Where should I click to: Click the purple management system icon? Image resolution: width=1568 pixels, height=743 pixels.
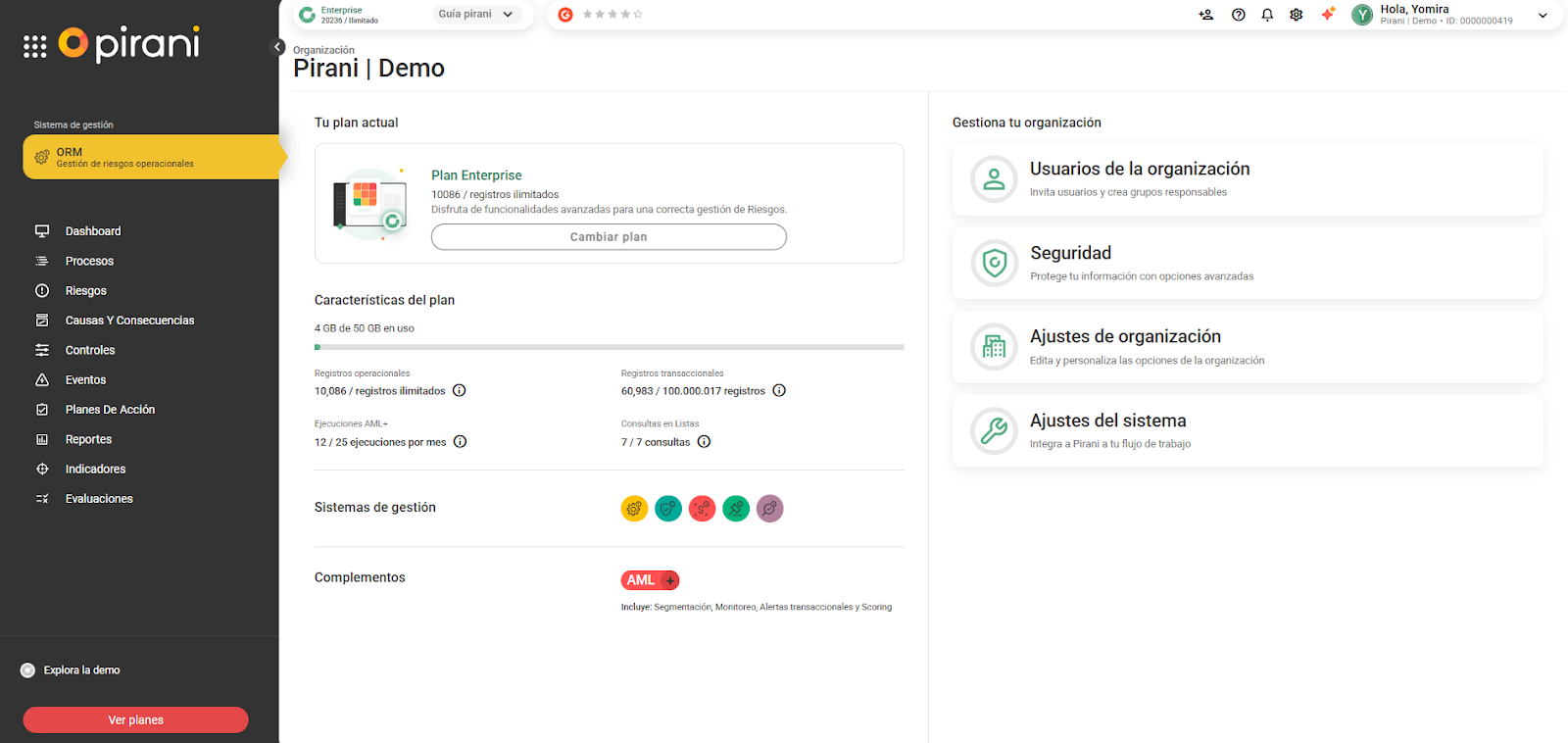click(770, 509)
